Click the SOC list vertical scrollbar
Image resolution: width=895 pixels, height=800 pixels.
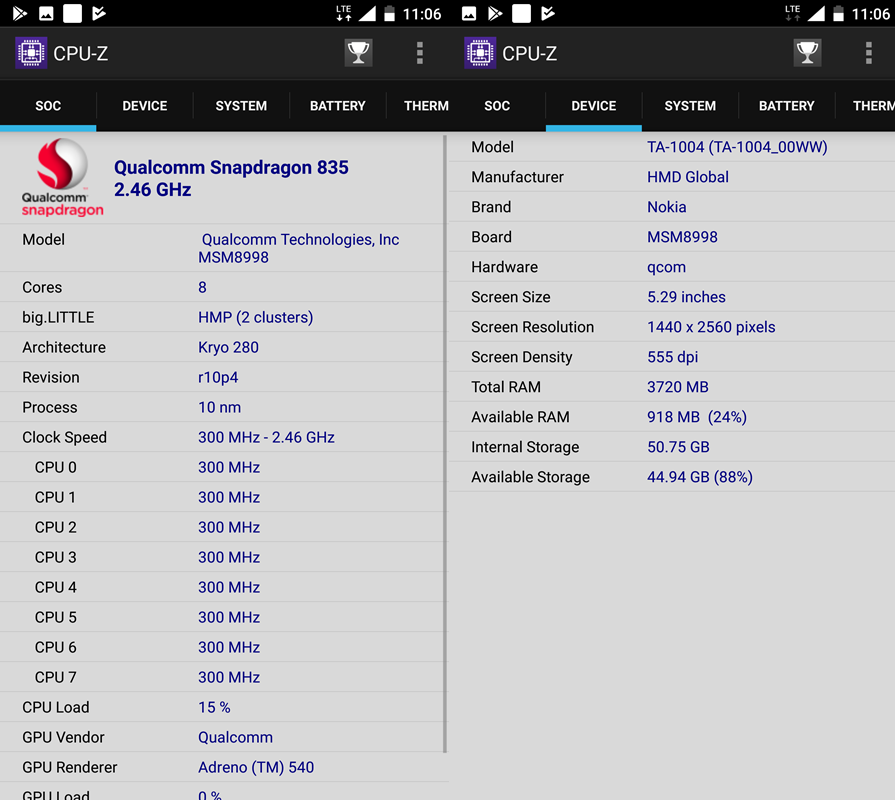[445, 444]
